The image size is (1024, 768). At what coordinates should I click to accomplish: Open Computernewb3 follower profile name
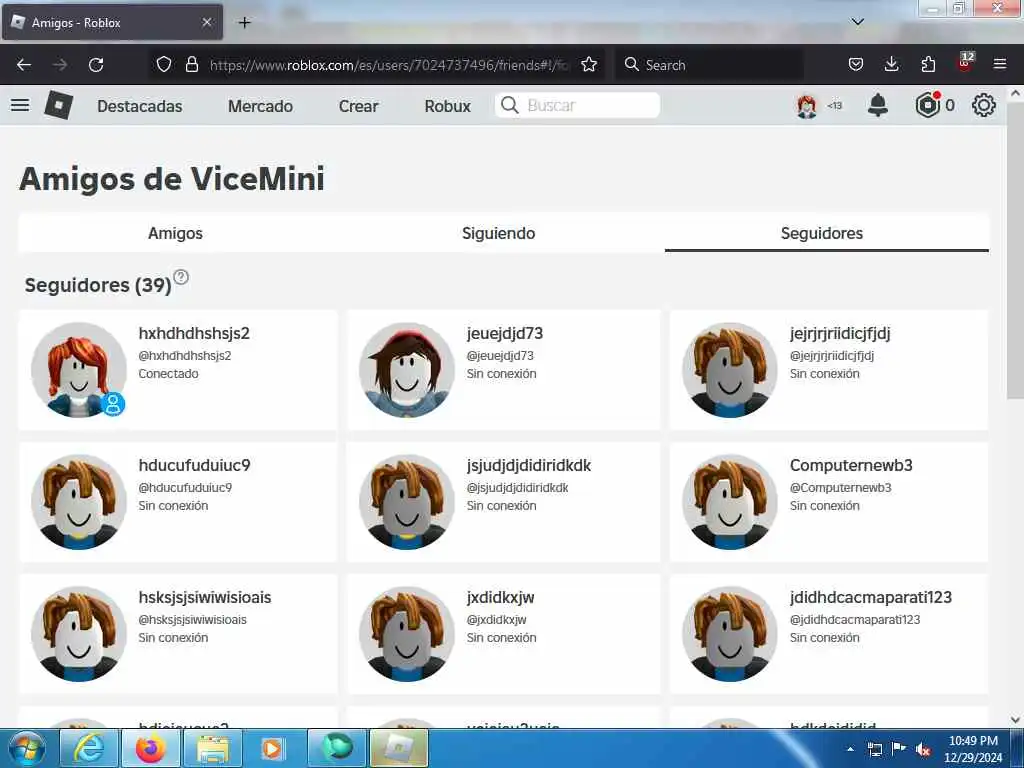[x=851, y=465]
